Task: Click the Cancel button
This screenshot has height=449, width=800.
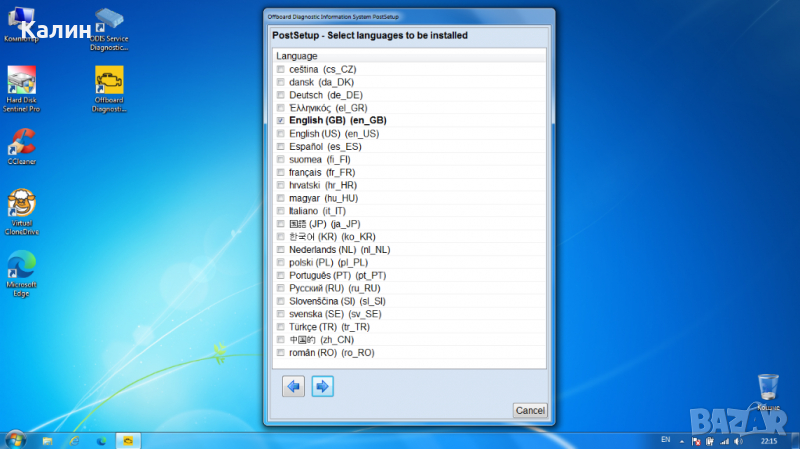Action: 529,410
